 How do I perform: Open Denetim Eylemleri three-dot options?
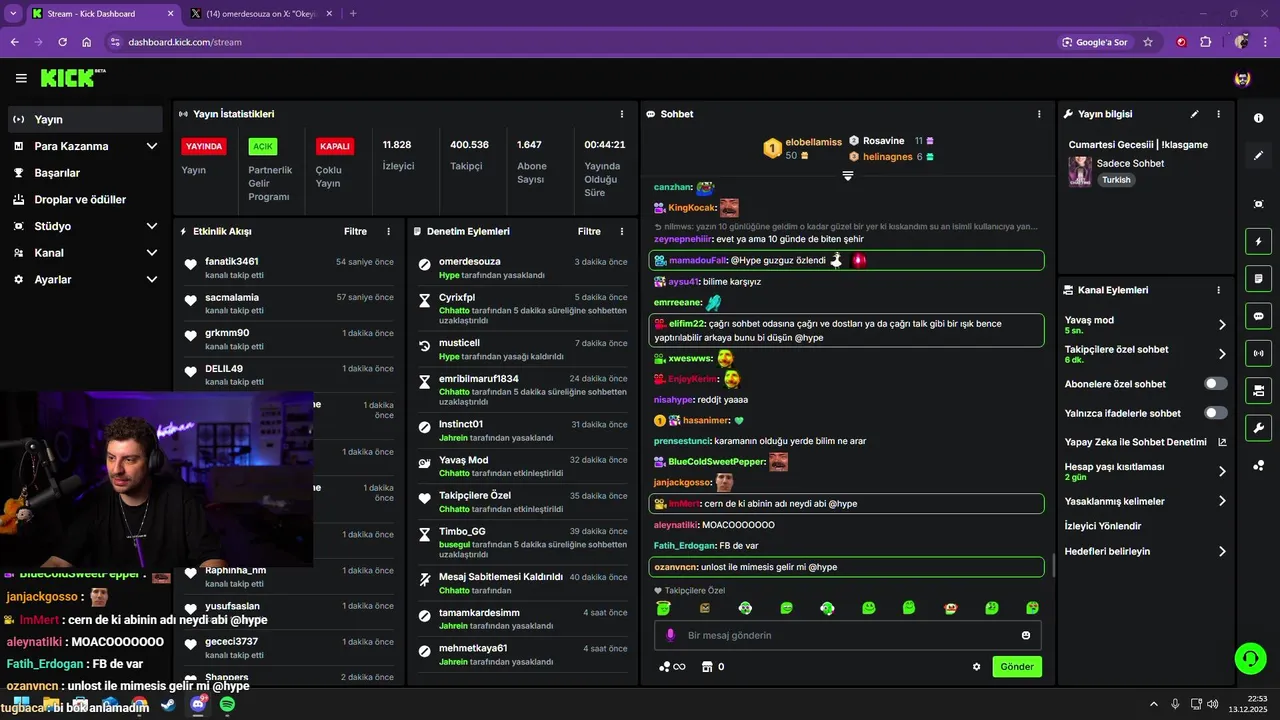[622, 231]
